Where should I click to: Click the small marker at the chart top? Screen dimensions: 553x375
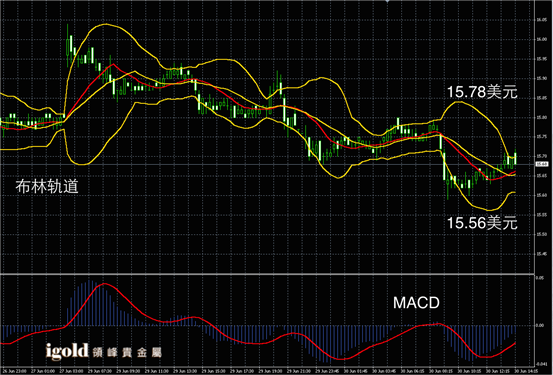coord(388,1)
